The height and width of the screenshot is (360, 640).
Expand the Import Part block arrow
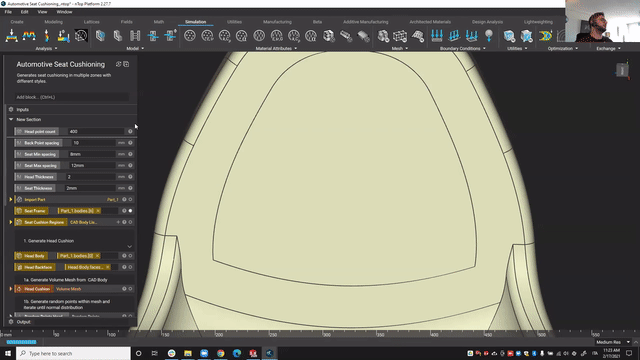tap(11, 200)
